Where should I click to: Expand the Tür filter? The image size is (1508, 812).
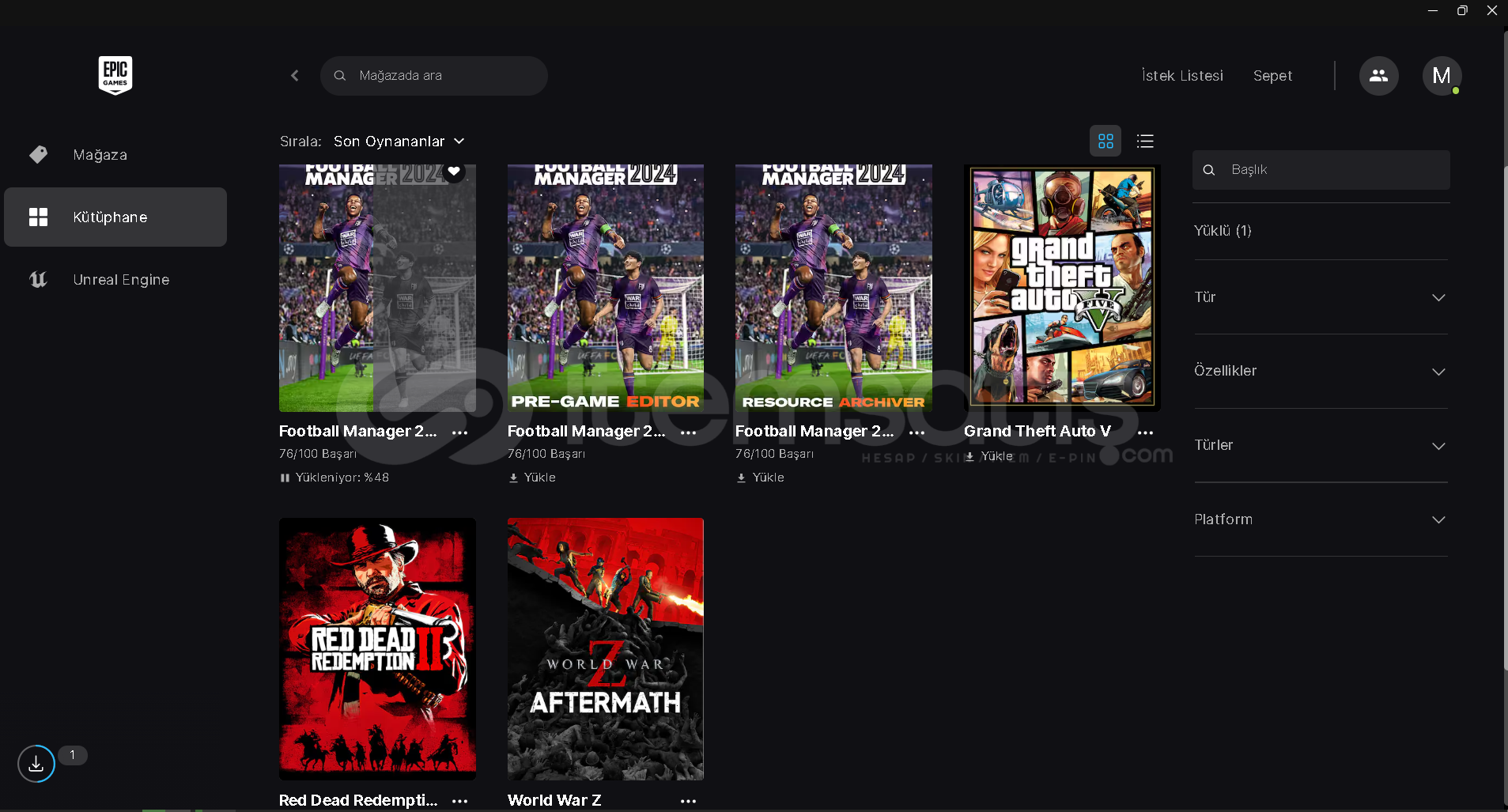(x=1321, y=297)
